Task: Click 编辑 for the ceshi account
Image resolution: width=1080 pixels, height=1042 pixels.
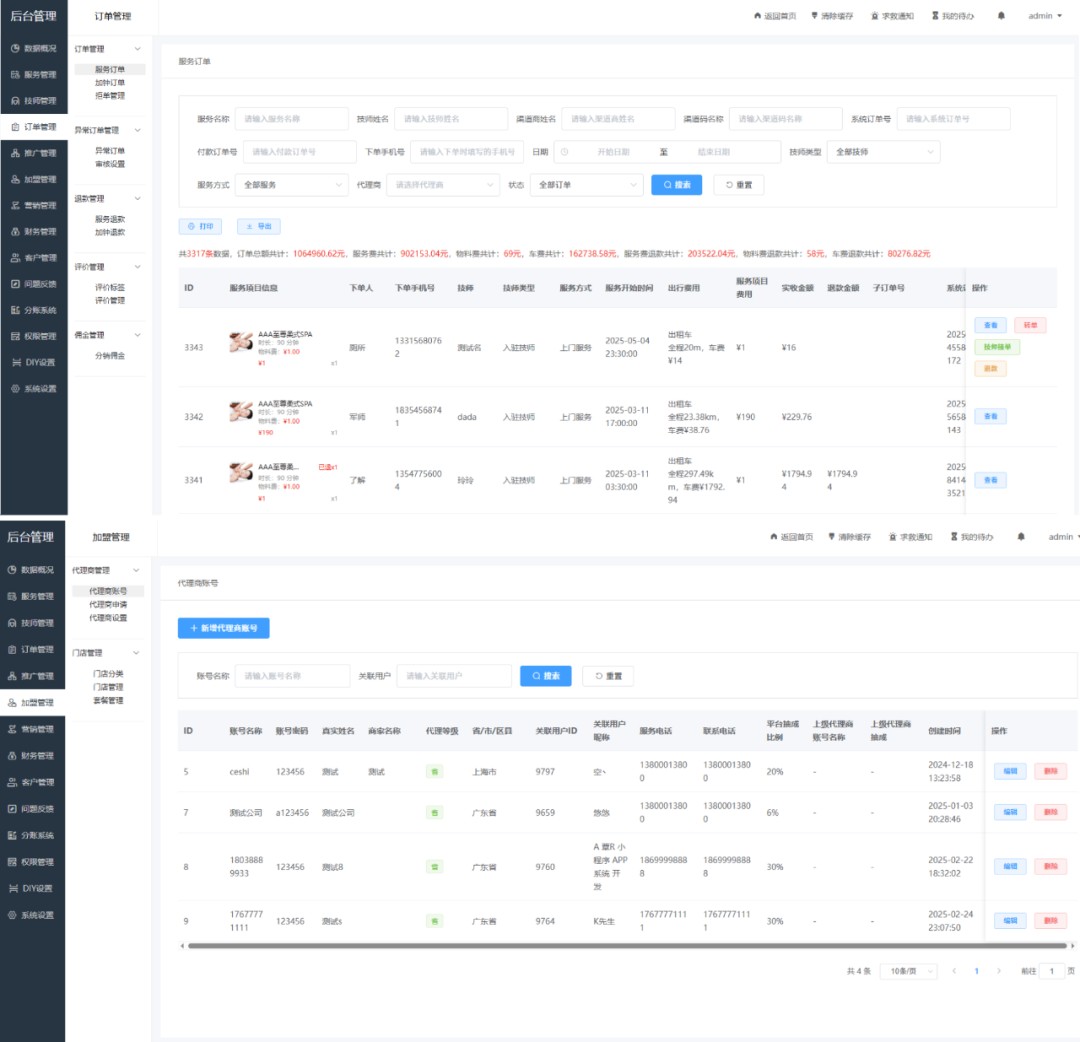Action: point(1009,771)
